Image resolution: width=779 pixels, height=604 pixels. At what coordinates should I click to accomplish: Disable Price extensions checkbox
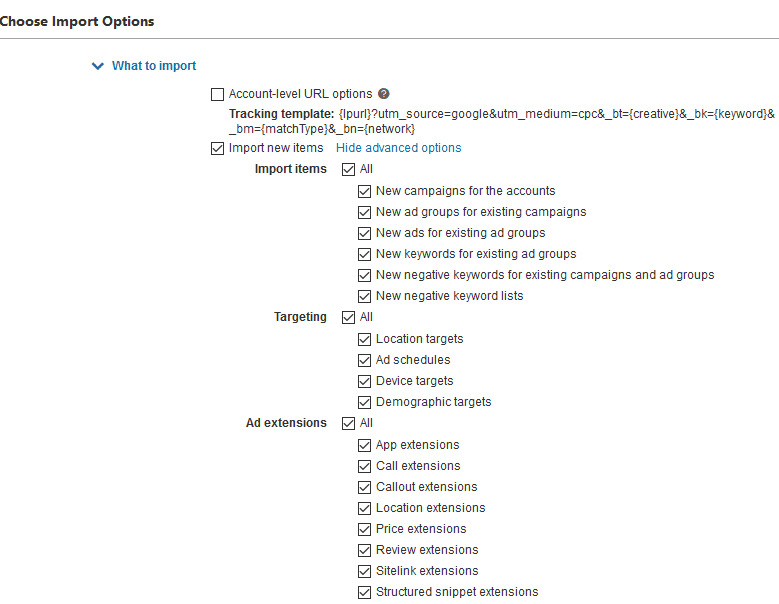coord(364,529)
